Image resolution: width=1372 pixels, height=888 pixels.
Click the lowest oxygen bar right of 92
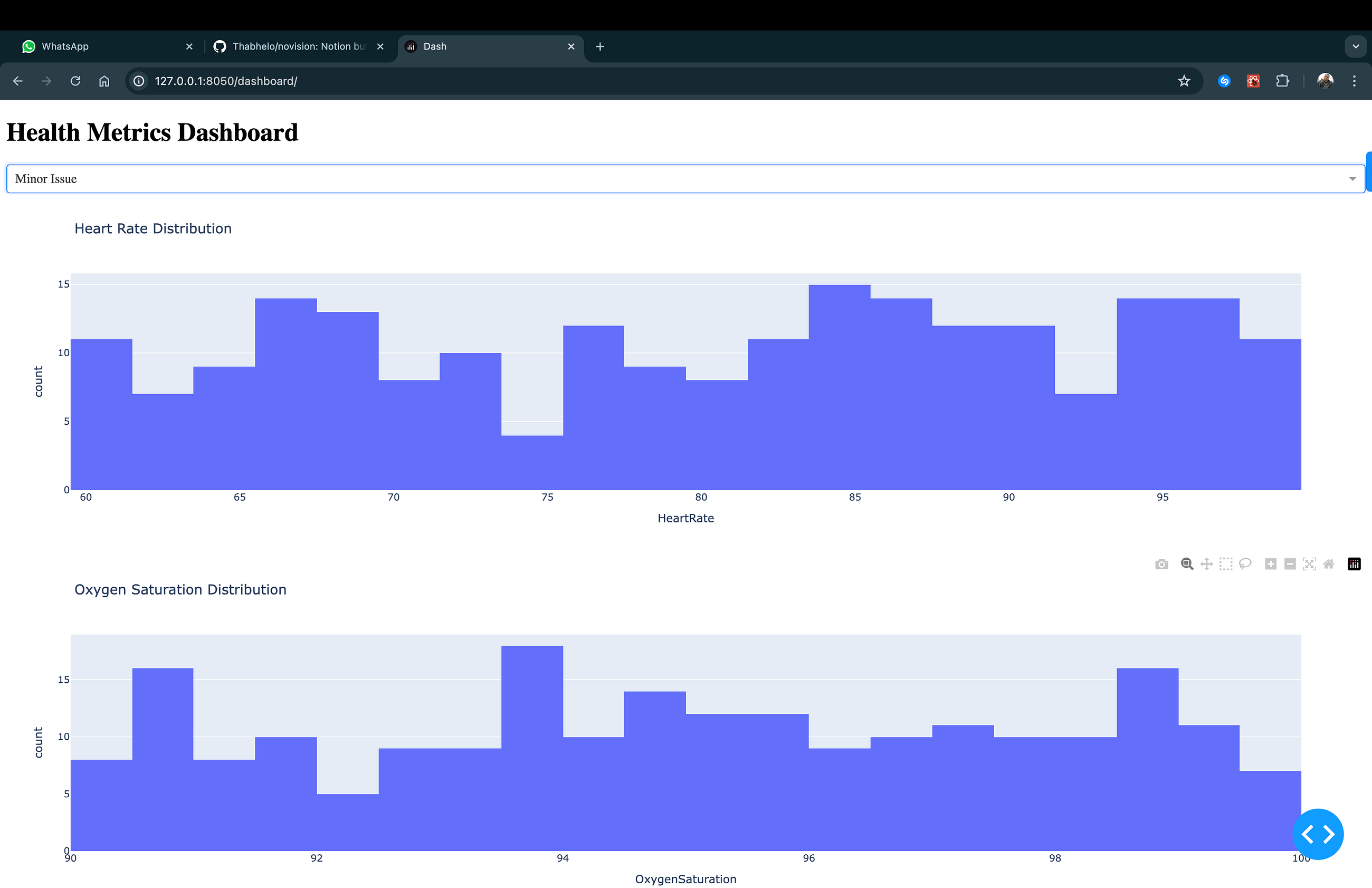click(x=348, y=822)
